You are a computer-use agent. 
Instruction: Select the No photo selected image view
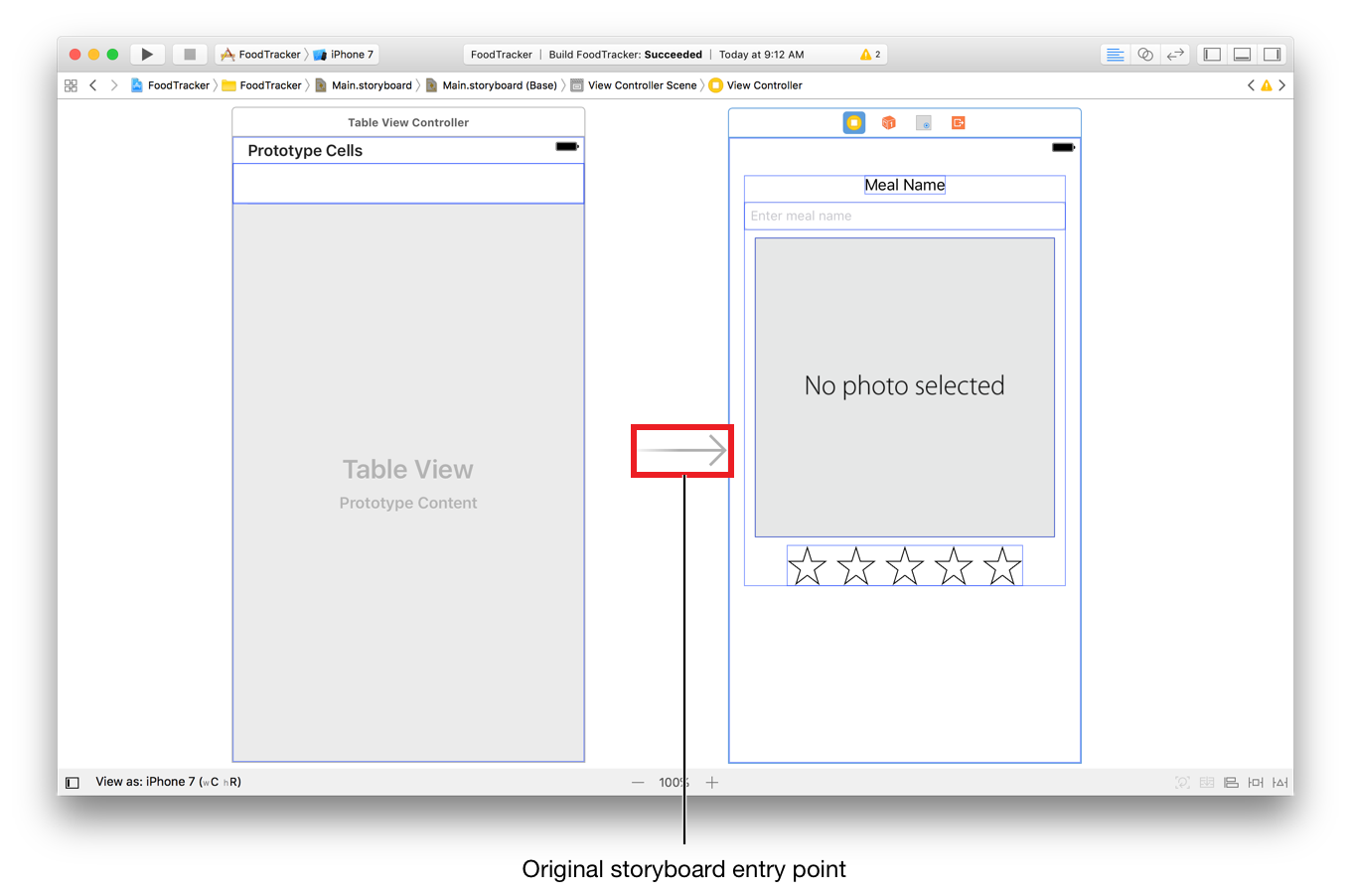(905, 387)
